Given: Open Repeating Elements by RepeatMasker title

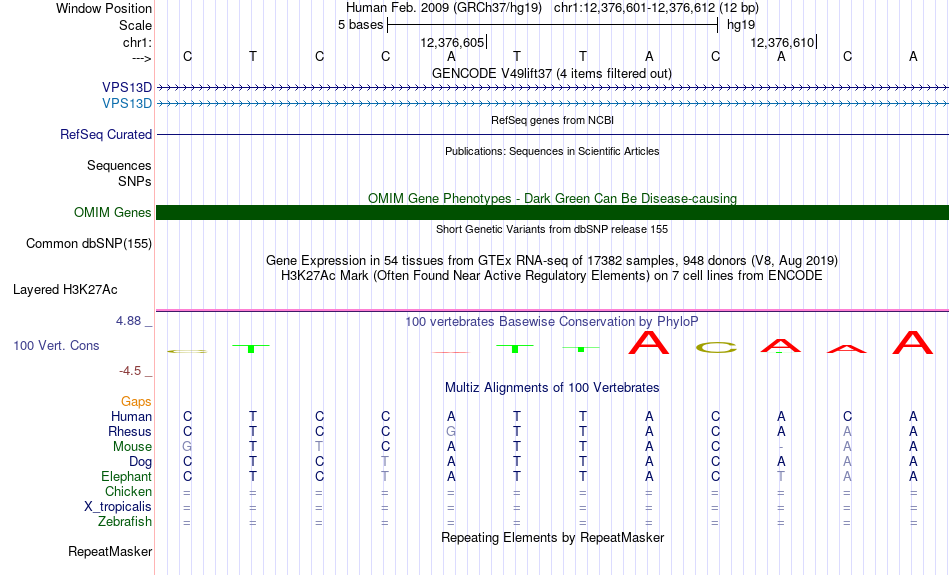Looking at the screenshot, I should 553,538.
